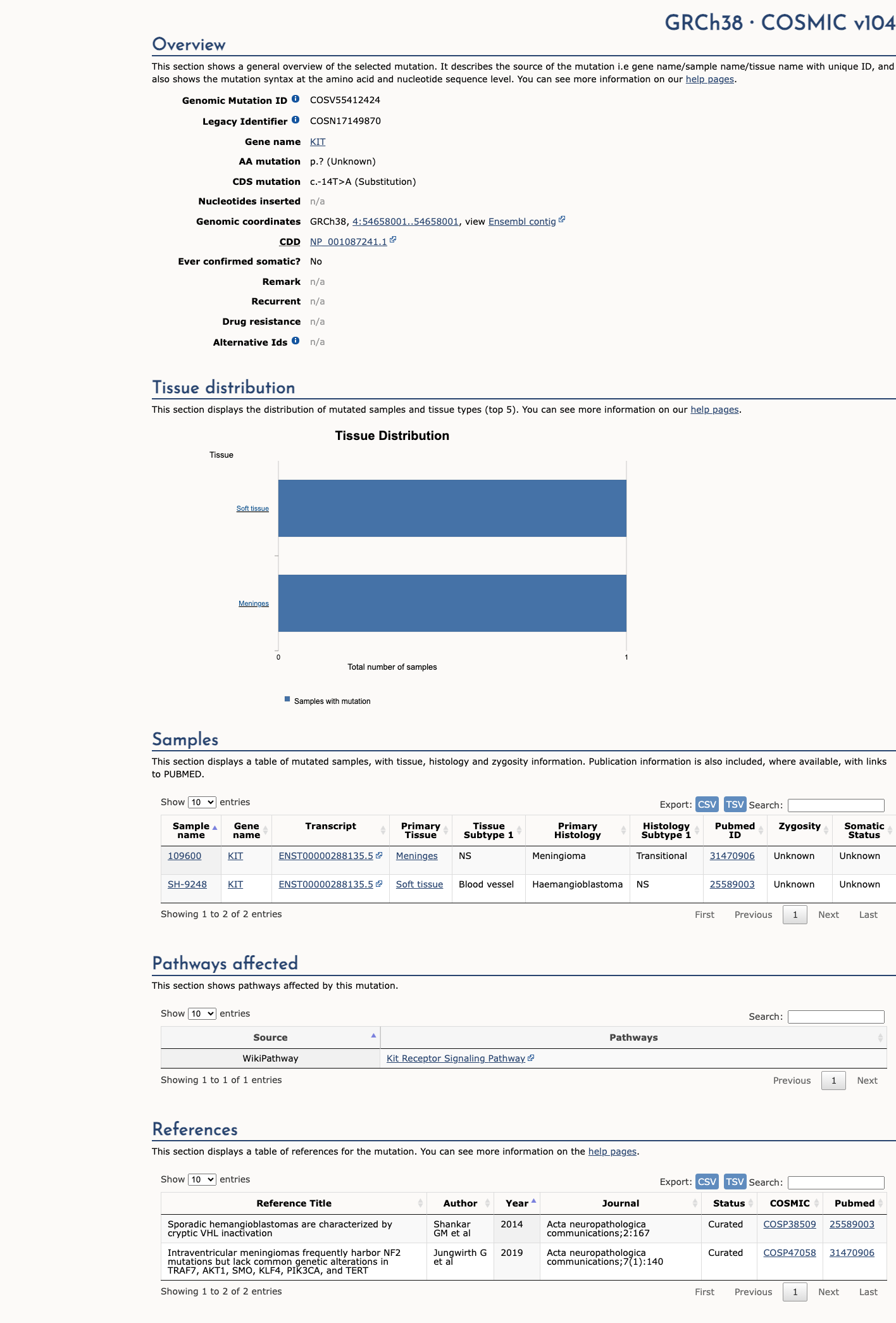Click info icon beside Legacy Identifier
The image size is (896, 1323).
(x=296, y=120)
